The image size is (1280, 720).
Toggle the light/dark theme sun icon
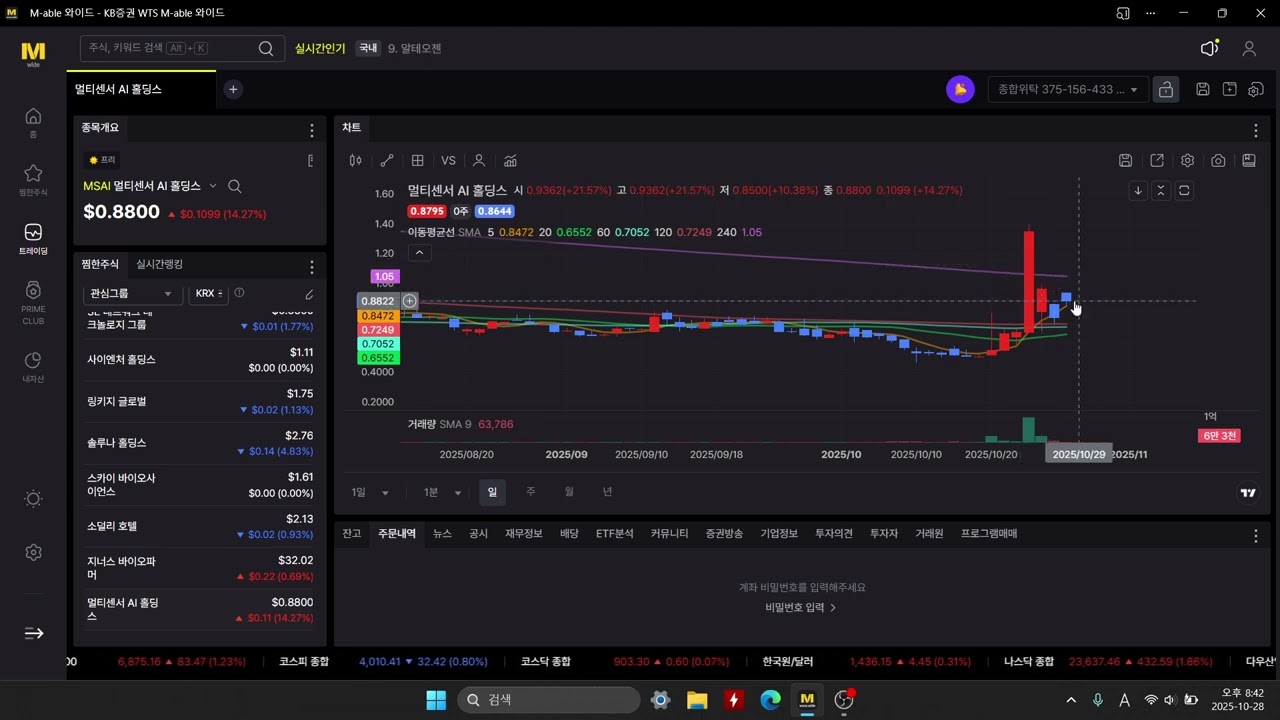tap(33, 499)
